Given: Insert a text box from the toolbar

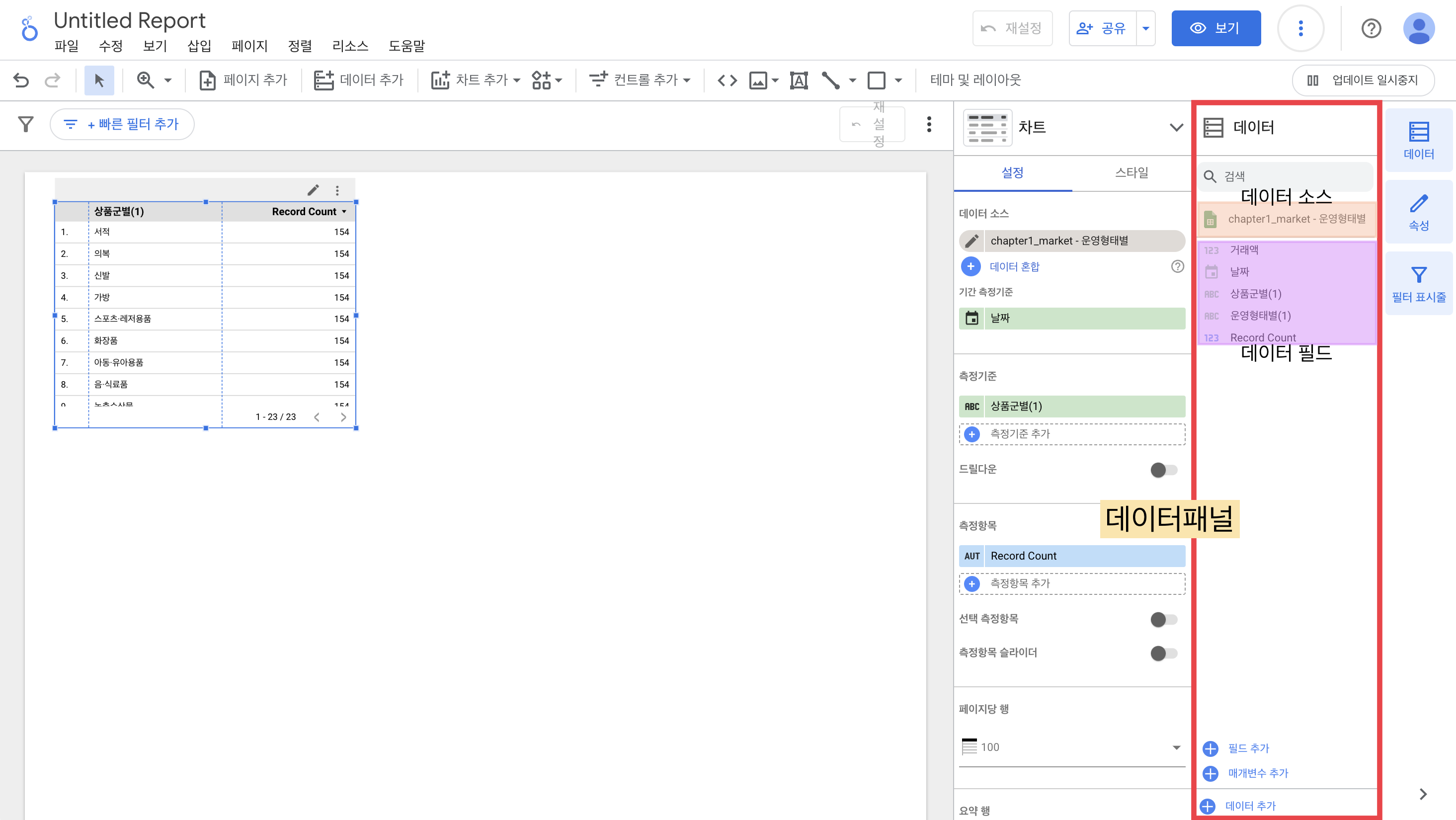Looking at the screenshot, I should pyautogui.click(x=798, y=80).
